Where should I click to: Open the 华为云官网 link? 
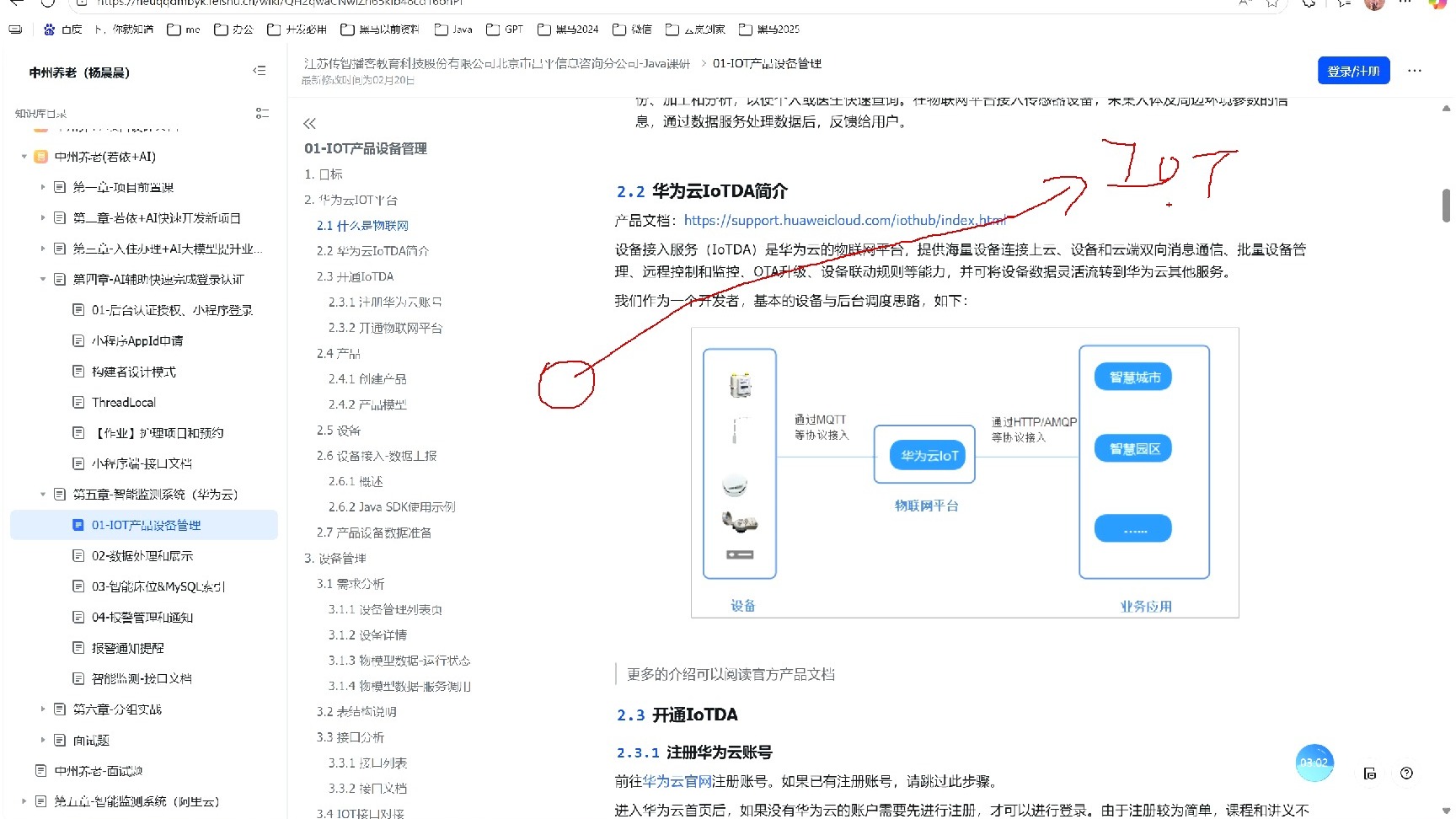677,781
